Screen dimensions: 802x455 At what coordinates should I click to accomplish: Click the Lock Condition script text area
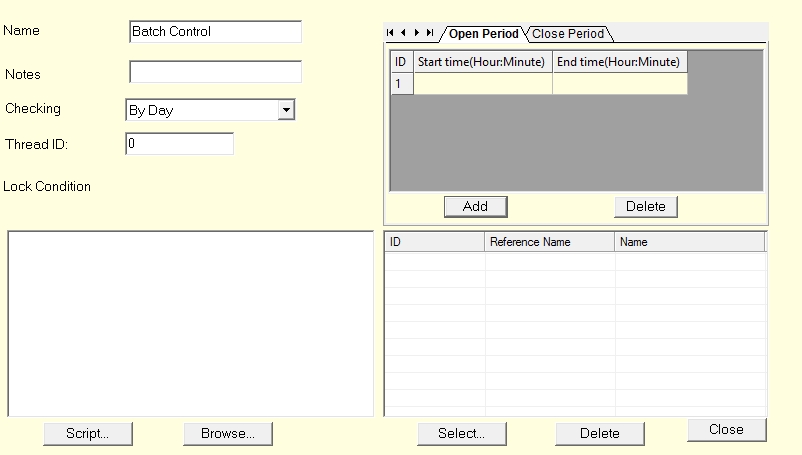click(x=190, y=323)
